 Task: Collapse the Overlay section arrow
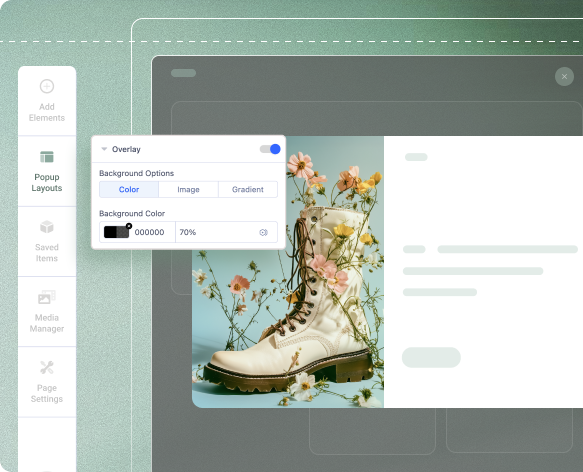pos(104,149)
